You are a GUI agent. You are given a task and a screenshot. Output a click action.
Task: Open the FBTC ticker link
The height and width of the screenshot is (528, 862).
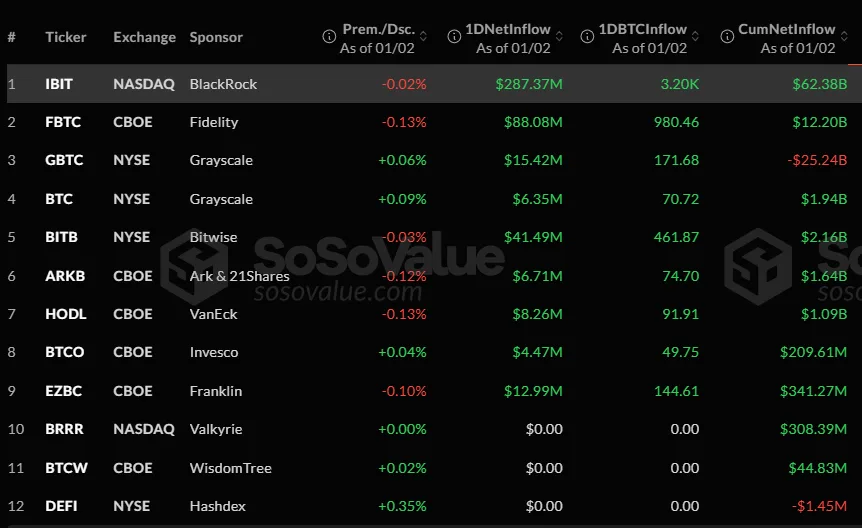(x=63, y=122)
